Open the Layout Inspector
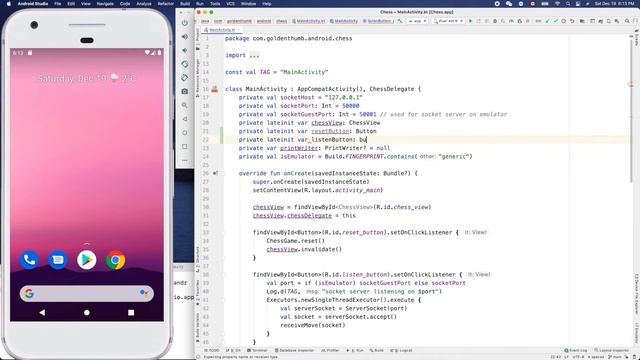The height and width of the screenshot is (360, 640). 611,350
